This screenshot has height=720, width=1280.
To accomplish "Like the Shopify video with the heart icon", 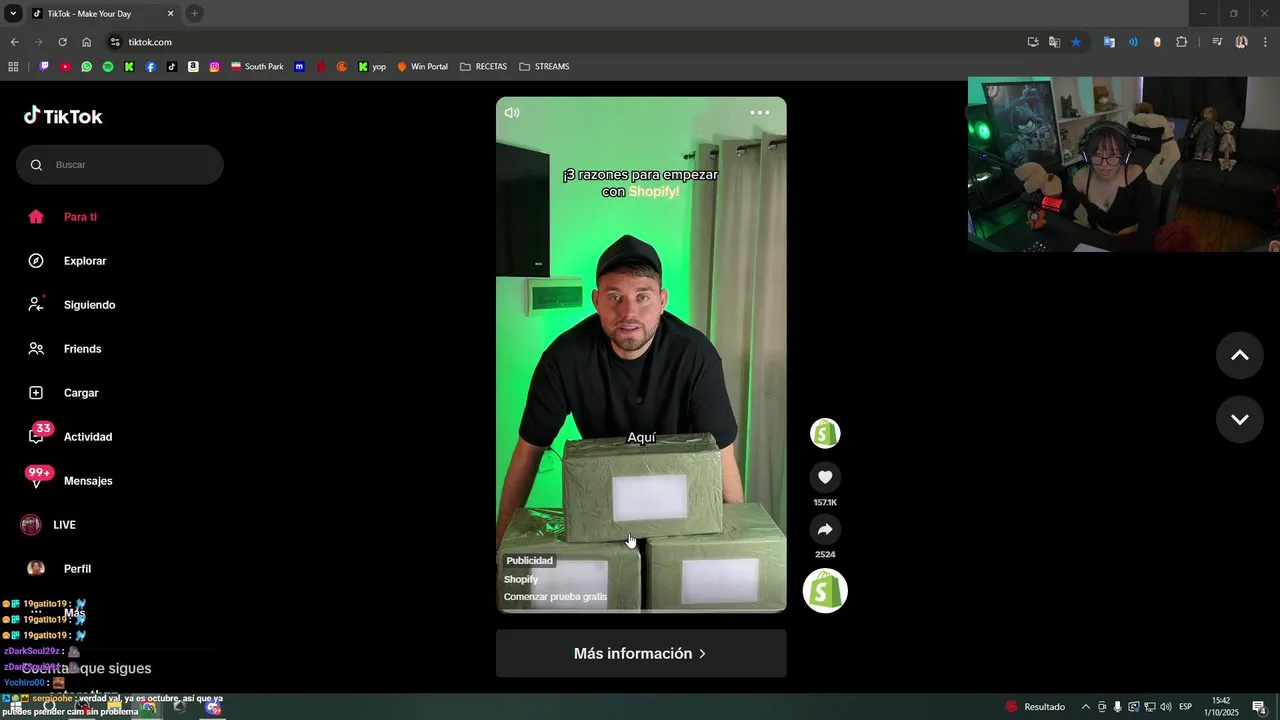I will (825, 478).
